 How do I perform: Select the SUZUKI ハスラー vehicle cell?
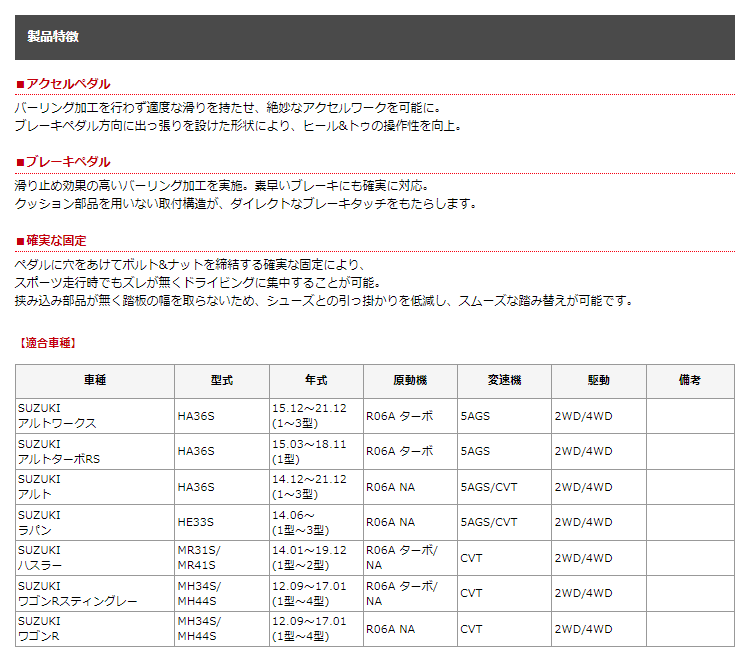click(x=95, y=558)
